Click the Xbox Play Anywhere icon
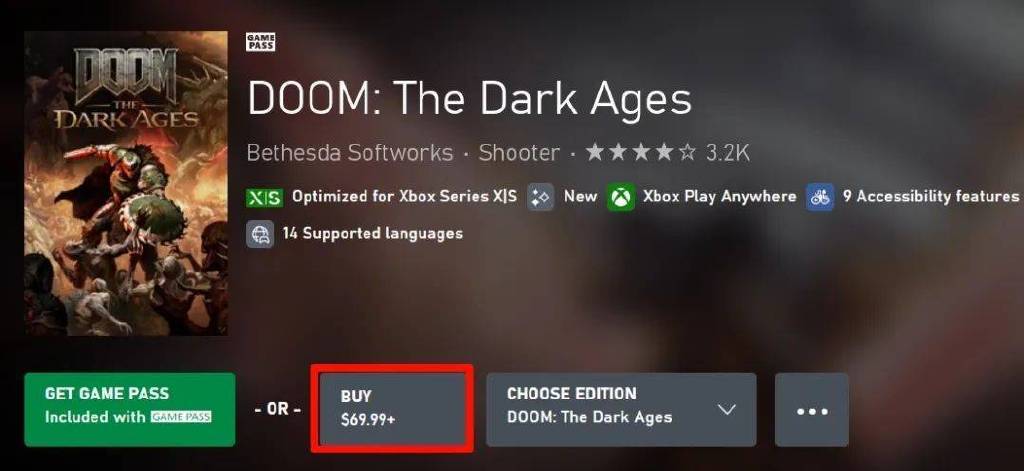 tap(621, 197)
